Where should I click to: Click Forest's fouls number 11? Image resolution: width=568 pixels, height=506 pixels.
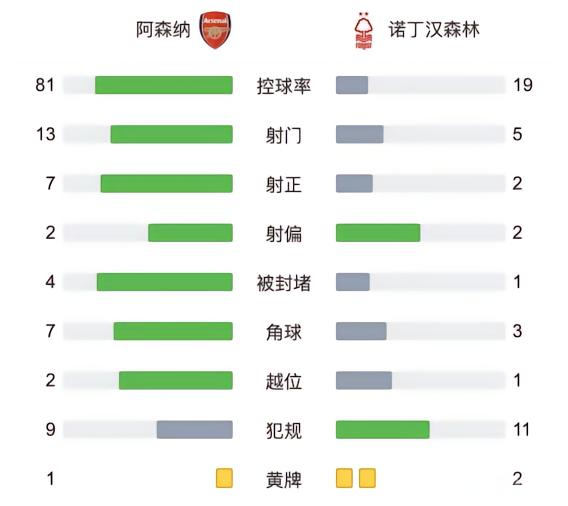click(521, 430)
